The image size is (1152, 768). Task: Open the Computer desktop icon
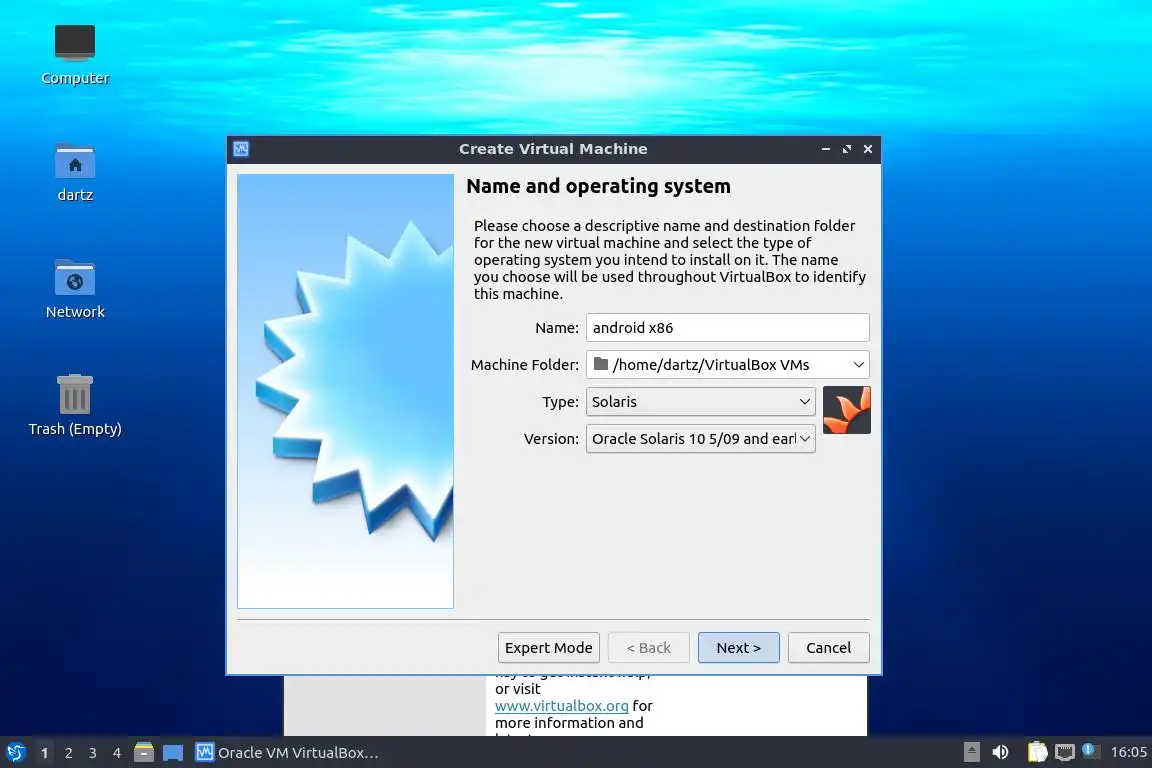pos(75,55)
